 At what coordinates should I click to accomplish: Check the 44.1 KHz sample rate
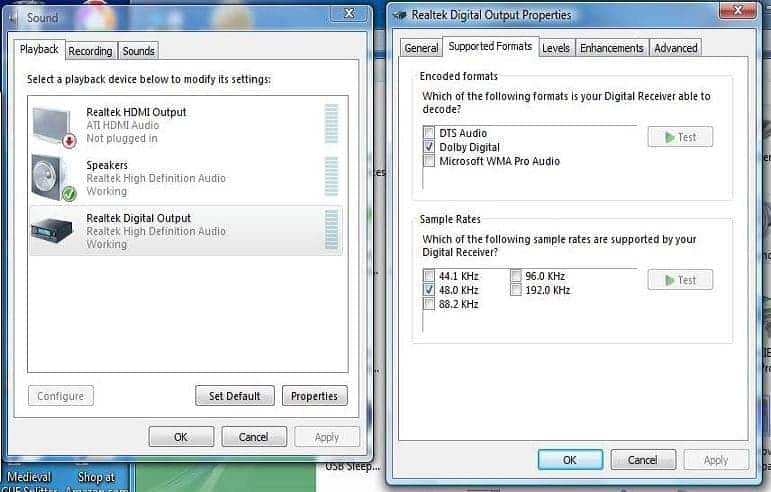tap(429, 276)
